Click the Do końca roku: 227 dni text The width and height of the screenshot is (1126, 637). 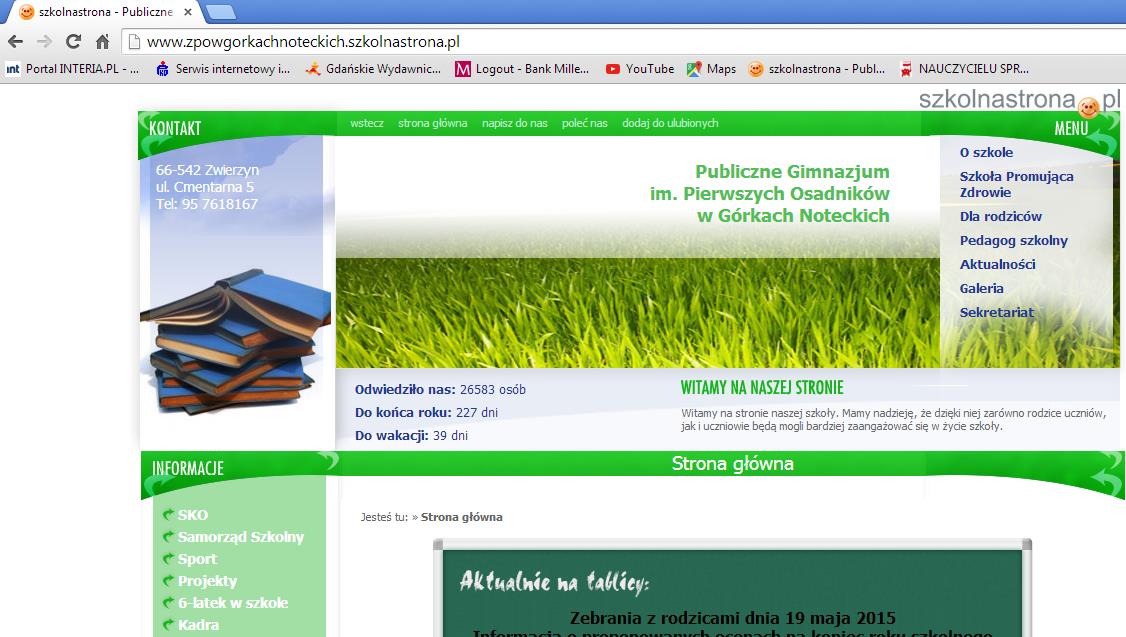click(426, 413)
